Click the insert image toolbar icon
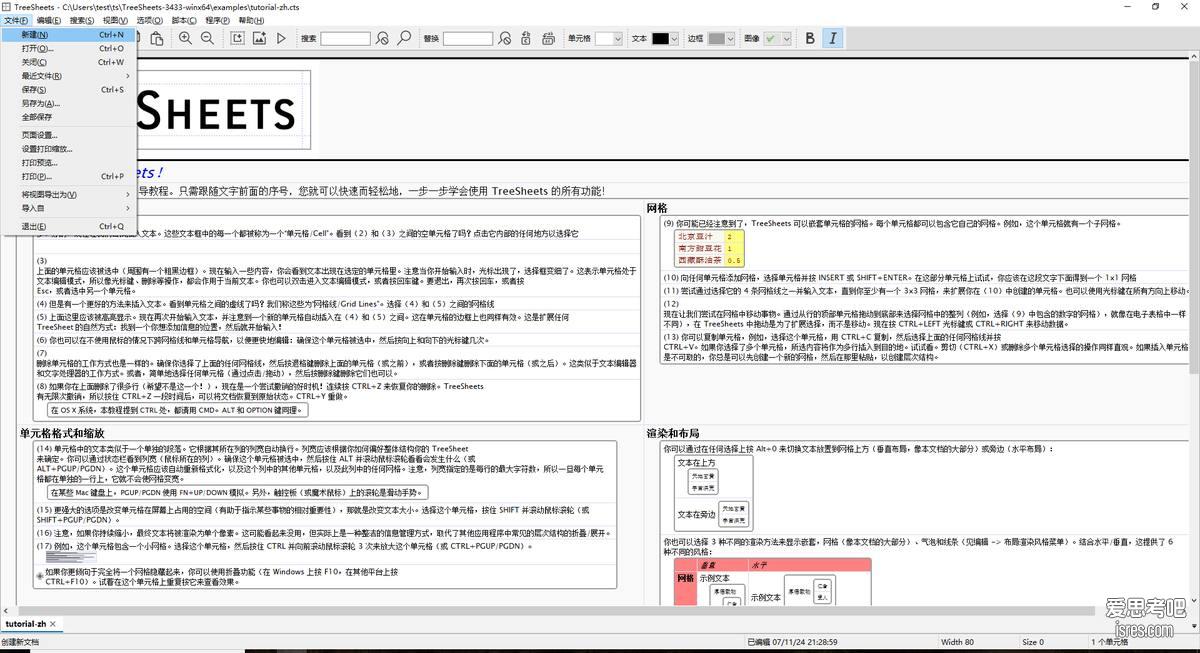The image size is (1200, 653). point(259,38)
